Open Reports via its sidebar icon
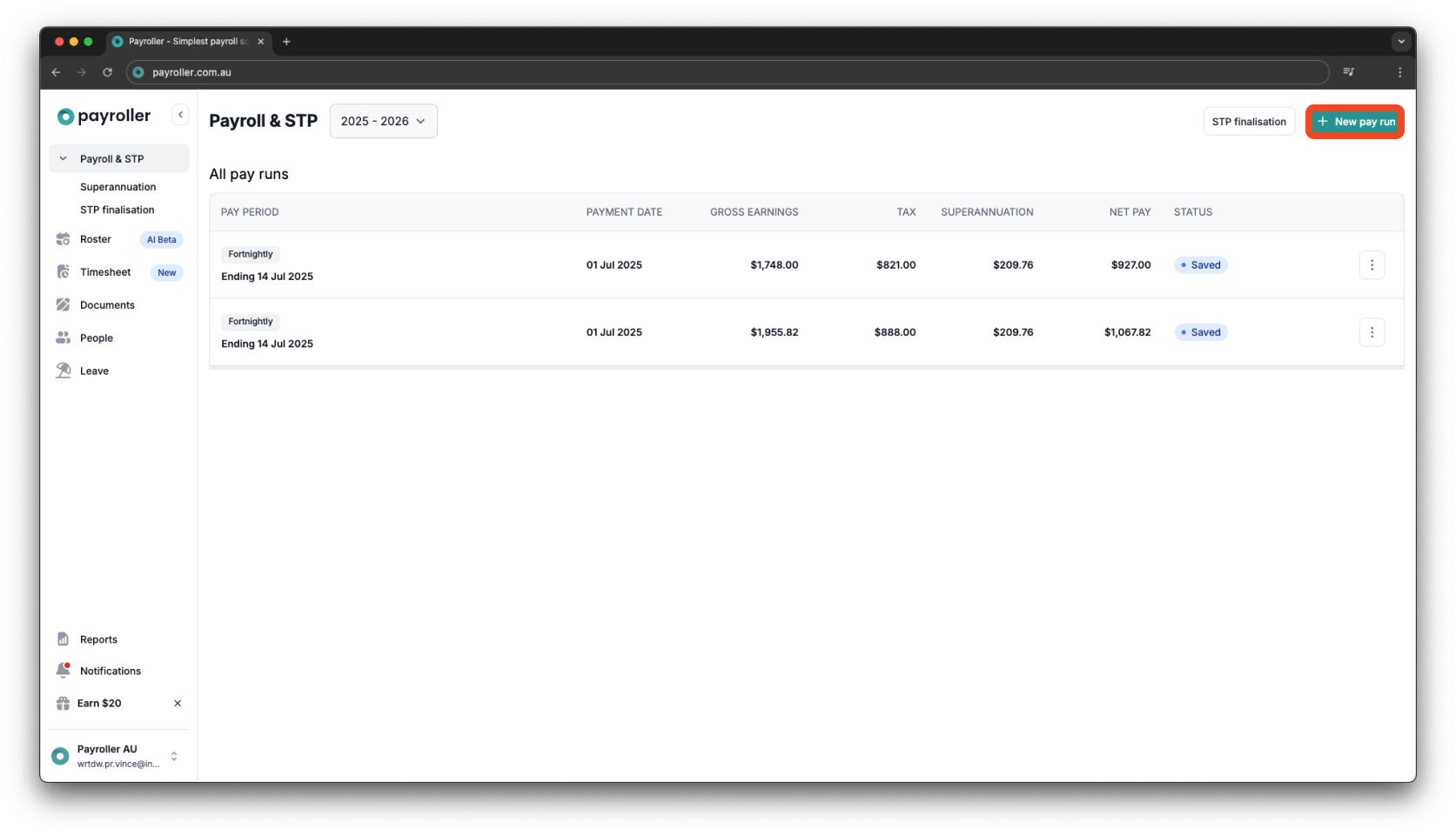 (64, 638)
